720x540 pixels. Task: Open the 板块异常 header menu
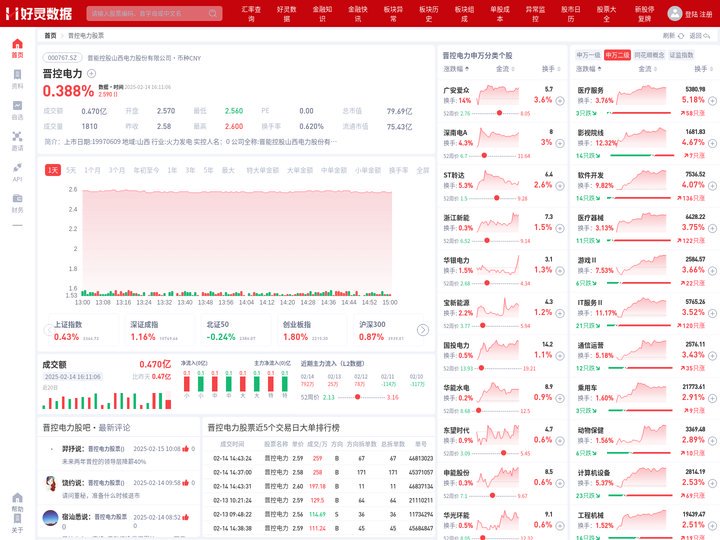[x=393, y=14]
